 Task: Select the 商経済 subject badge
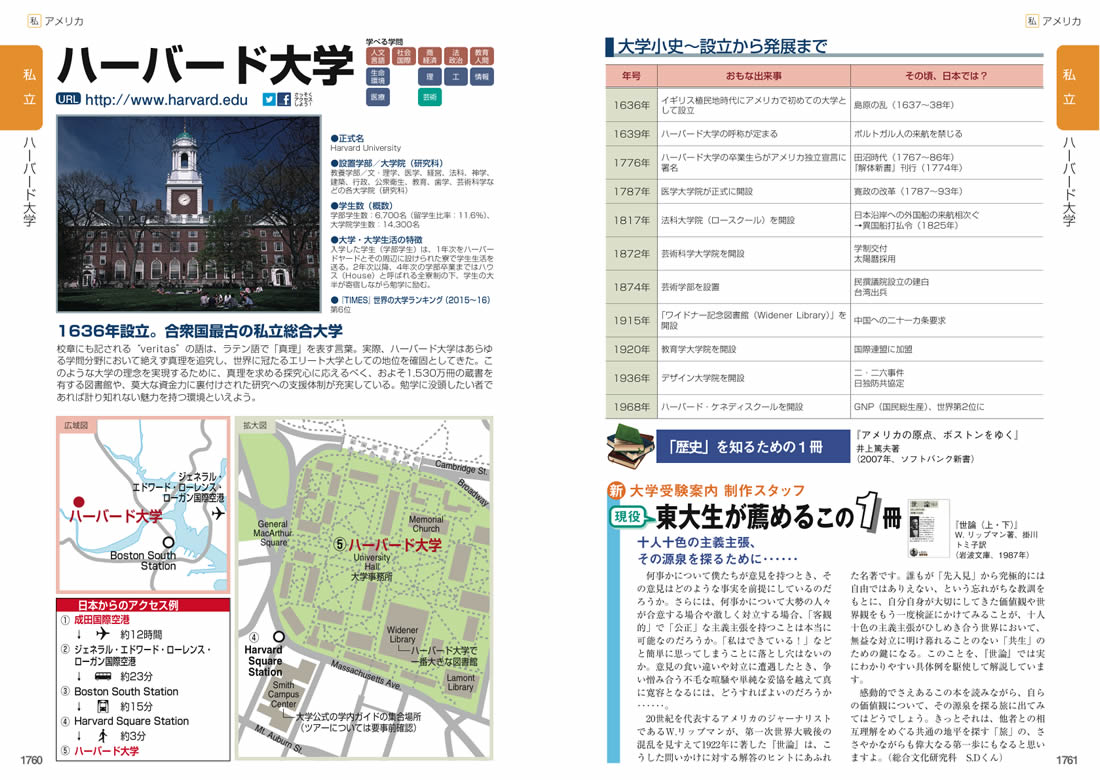point(429,56)
